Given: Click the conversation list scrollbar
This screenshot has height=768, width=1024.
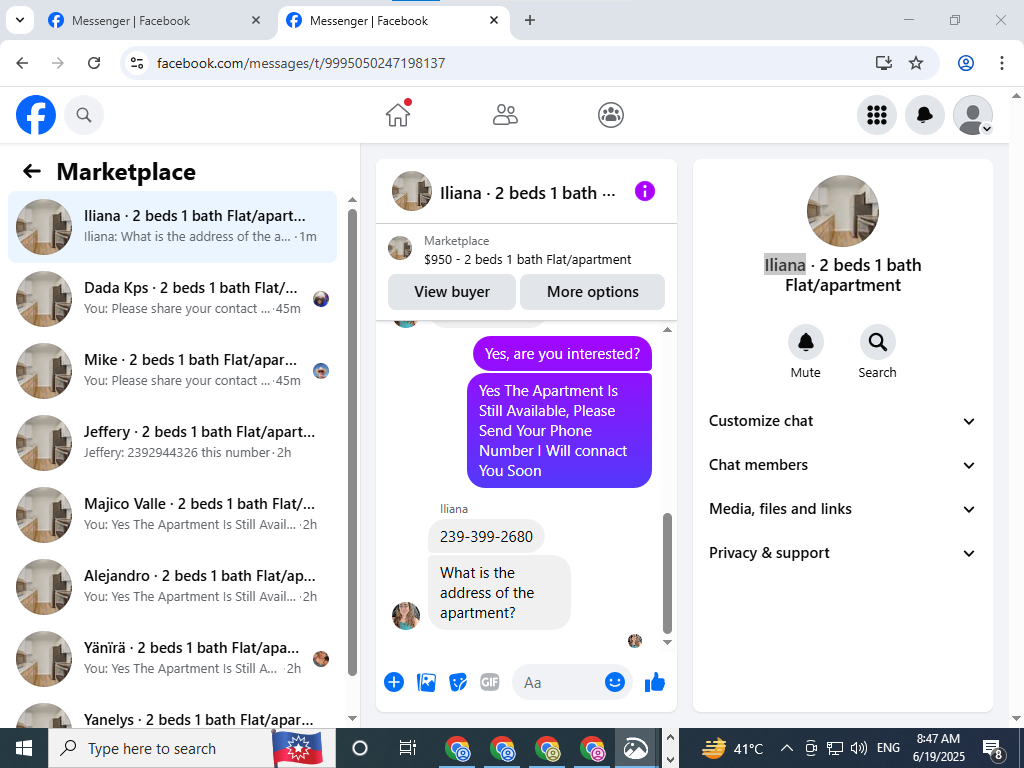Looking at the screenshot, I should click(x=352, y=442).
